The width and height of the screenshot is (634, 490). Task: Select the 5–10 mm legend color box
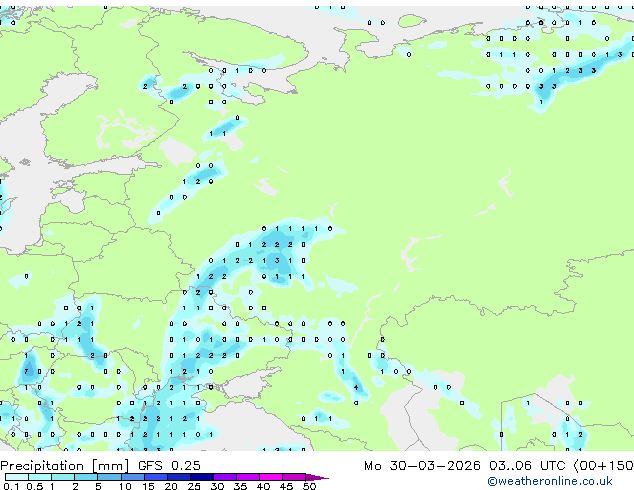[x=109, y=477]
